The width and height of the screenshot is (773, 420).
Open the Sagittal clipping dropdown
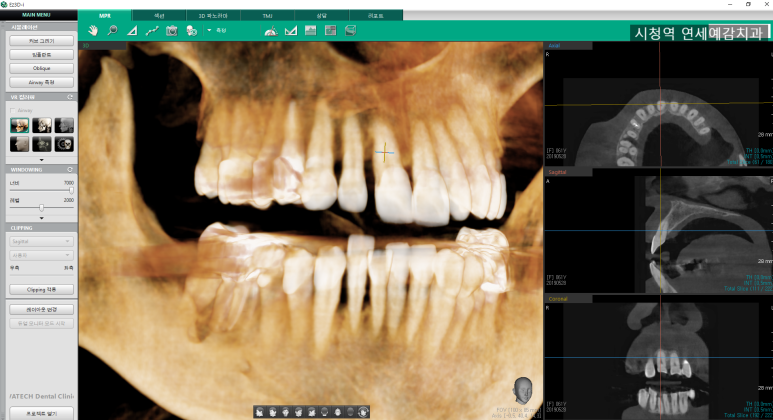coord(41,241)
